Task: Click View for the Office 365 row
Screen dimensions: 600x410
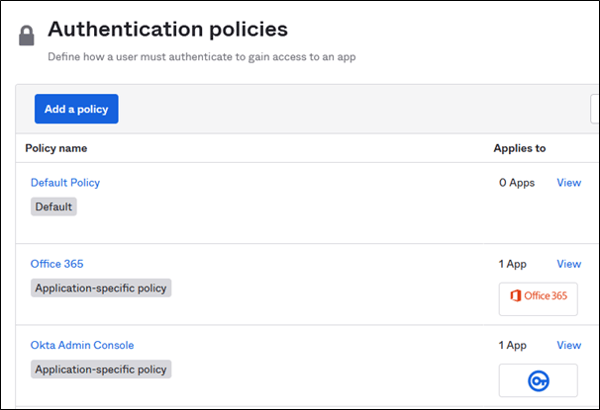Action: [x=568, y=264]
